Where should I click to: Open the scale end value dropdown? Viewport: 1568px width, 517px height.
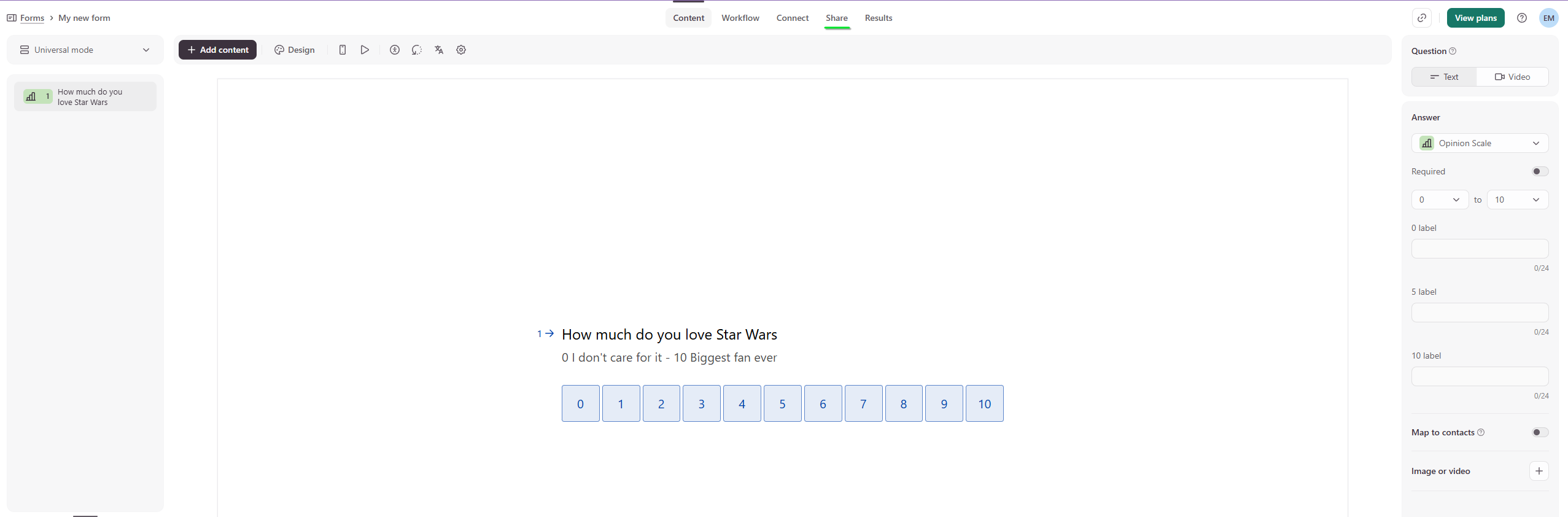(x=1518, y=200)
